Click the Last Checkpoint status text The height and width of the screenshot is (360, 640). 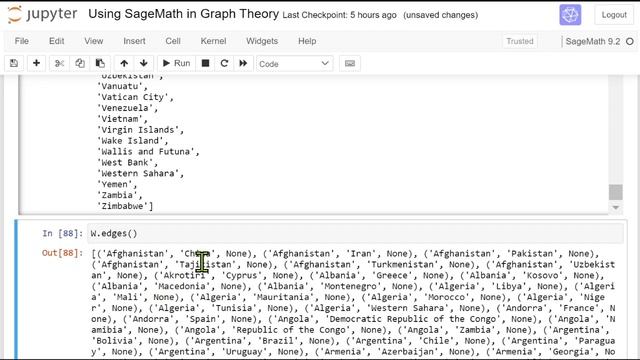(x=339, y=15)
